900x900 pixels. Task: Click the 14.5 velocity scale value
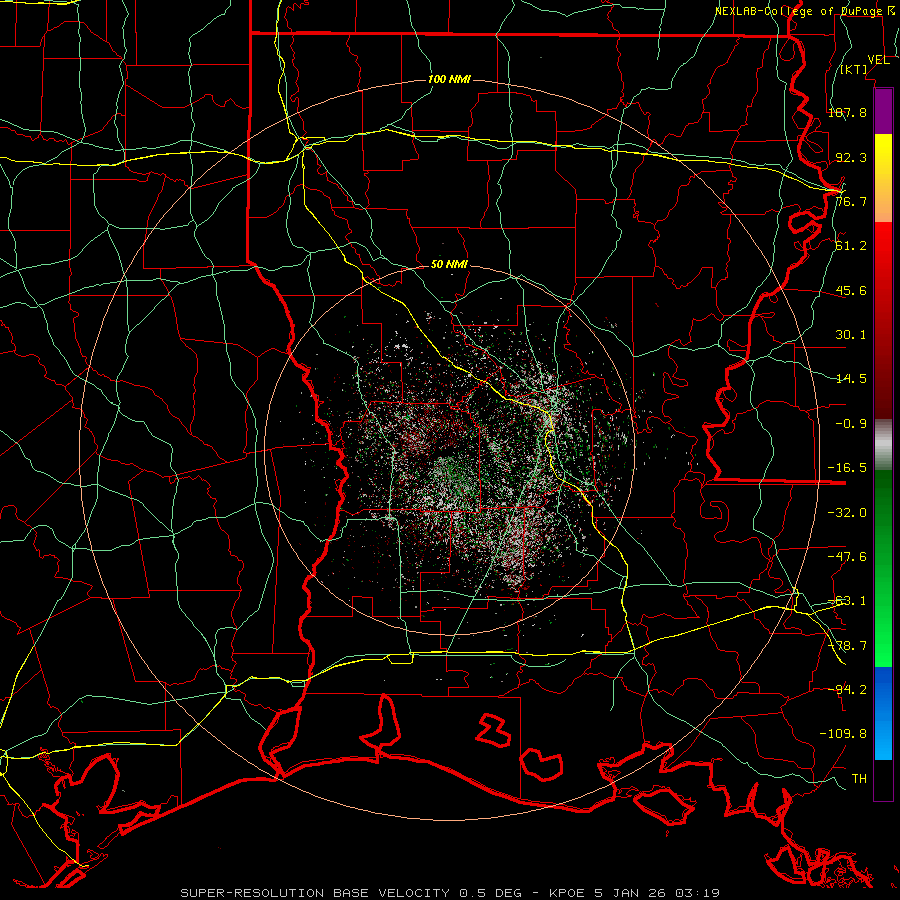[x=851, y=379]
